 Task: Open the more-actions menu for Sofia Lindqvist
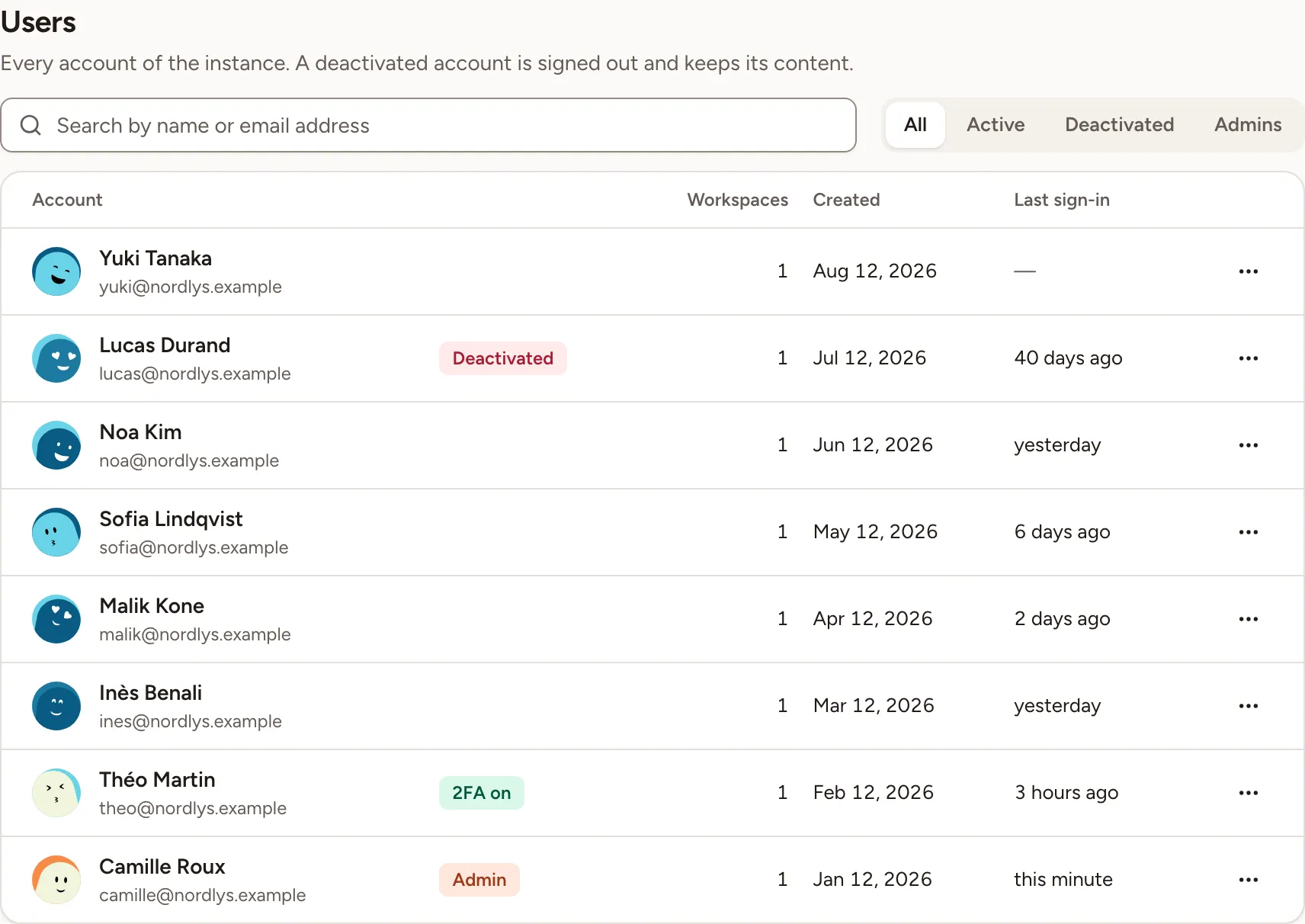pyautogui.click(x=1248, y=532)
